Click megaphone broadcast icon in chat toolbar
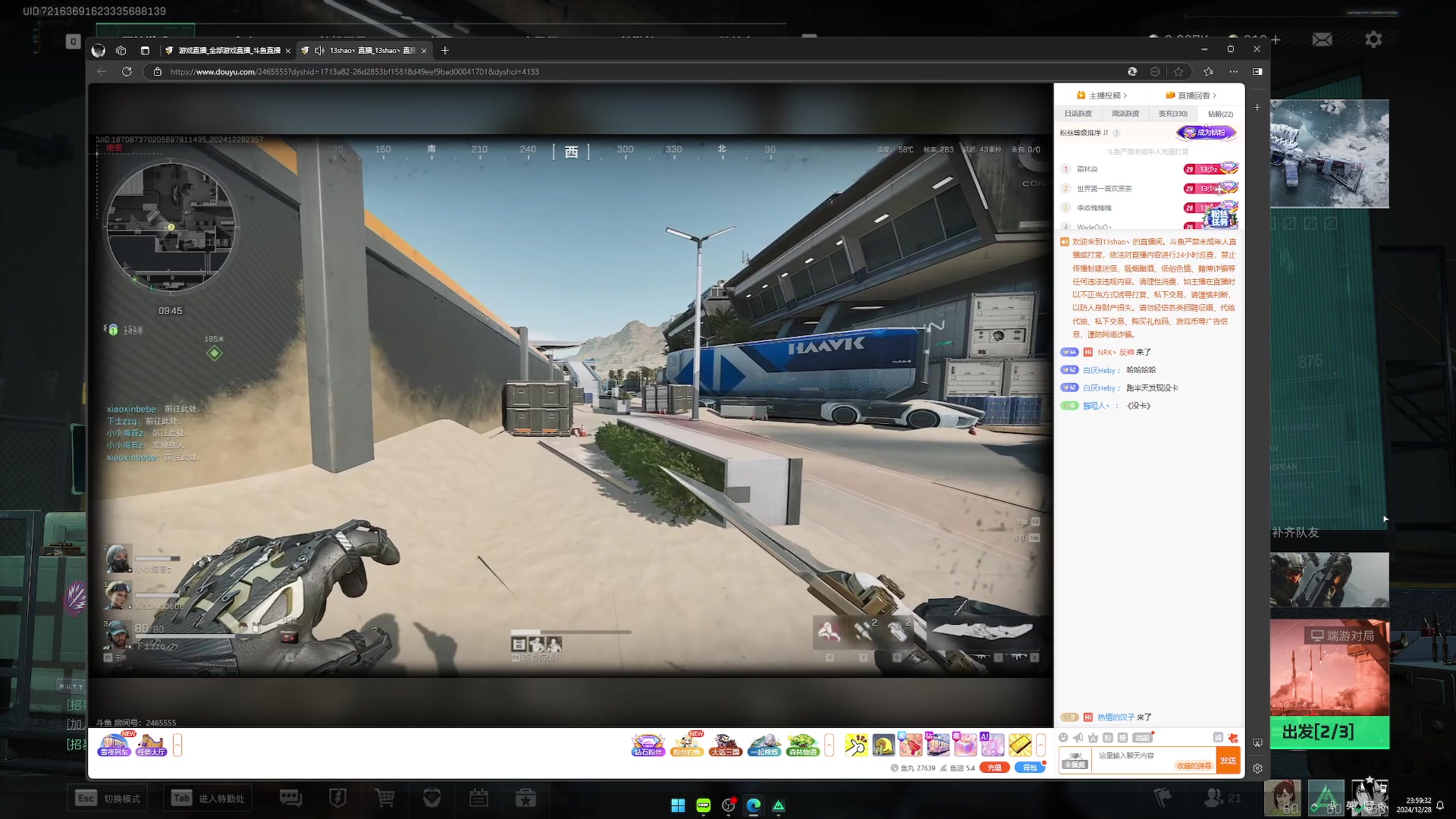1456x819 pixels. (1078, 737)
